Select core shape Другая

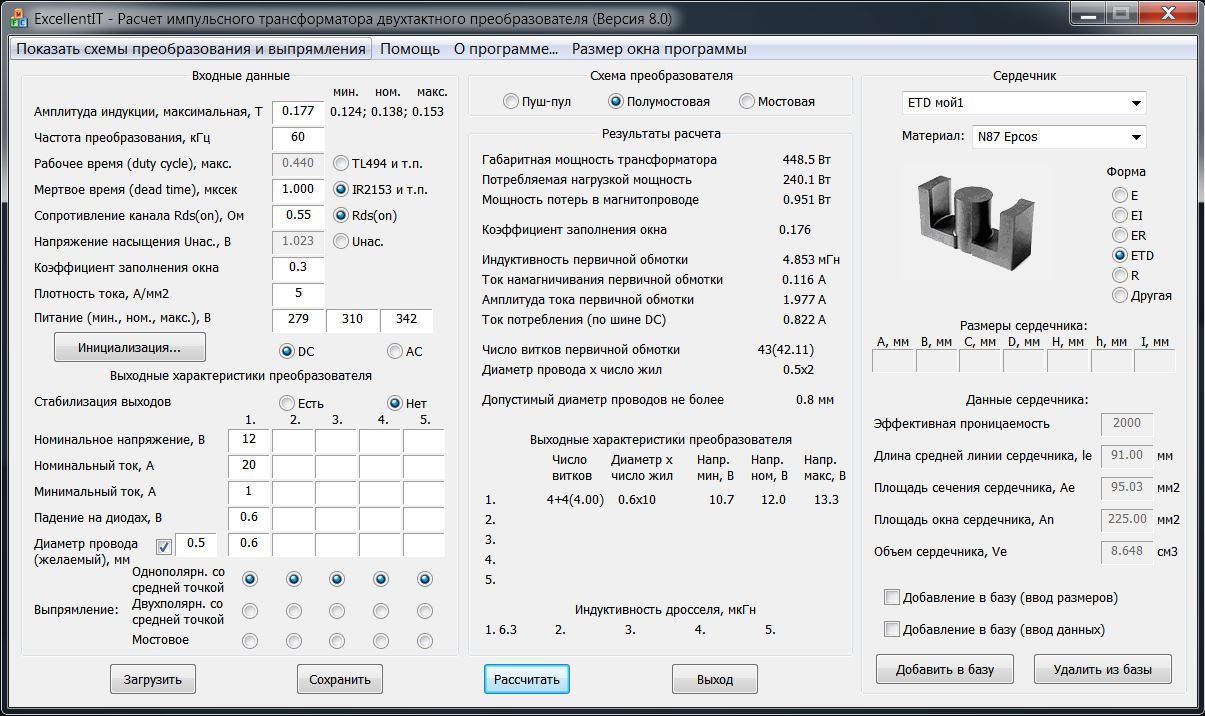coord(1142,295)
